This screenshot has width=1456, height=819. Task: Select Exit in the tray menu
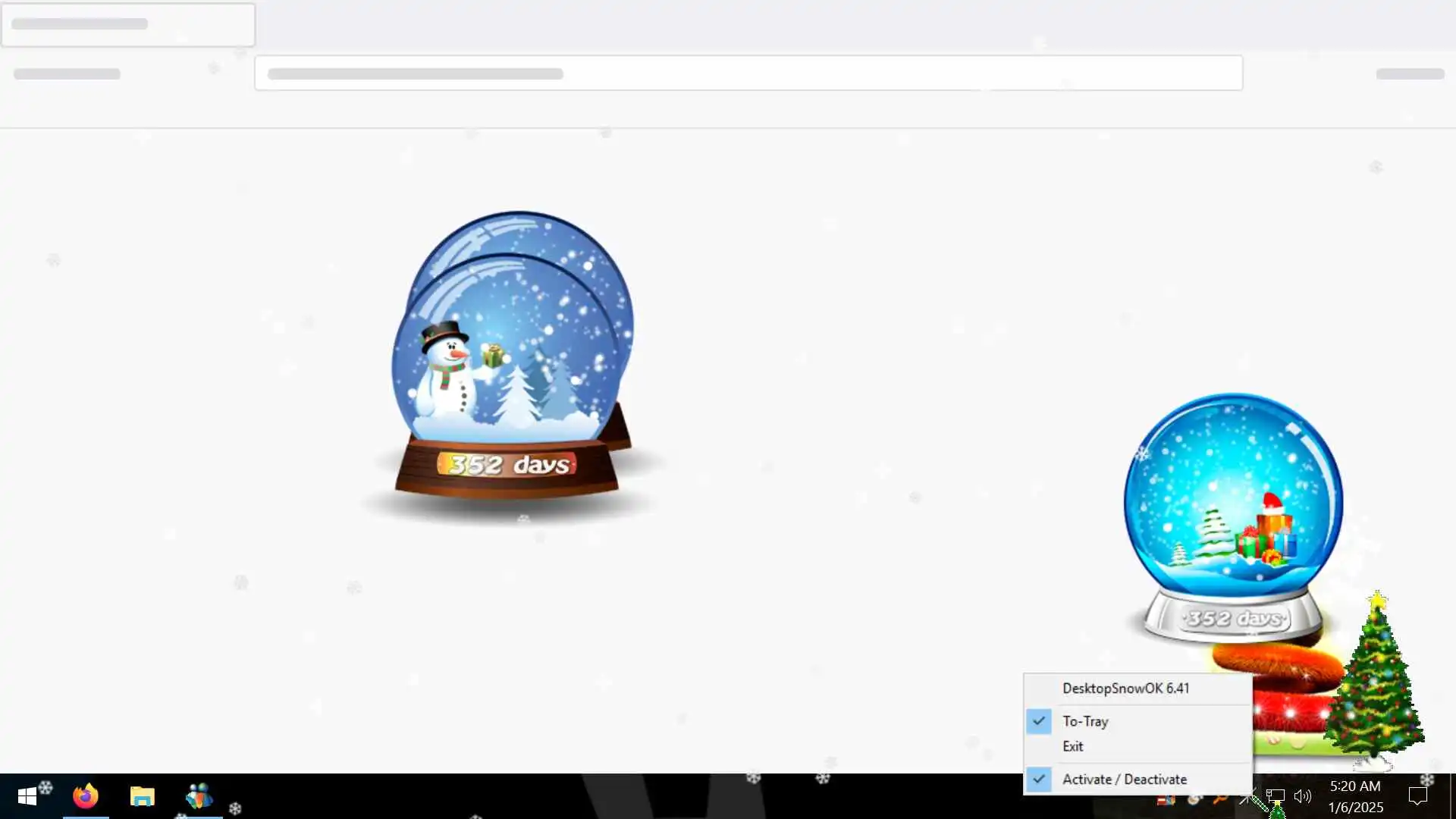click(x=1072, y=746)
